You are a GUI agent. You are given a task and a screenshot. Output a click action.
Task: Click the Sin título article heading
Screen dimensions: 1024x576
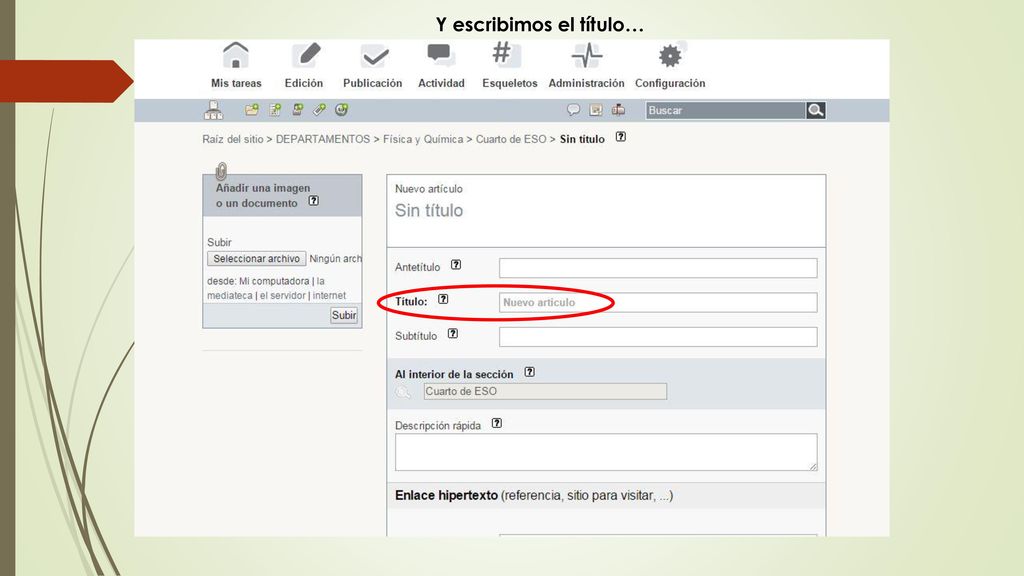point(429,210)
